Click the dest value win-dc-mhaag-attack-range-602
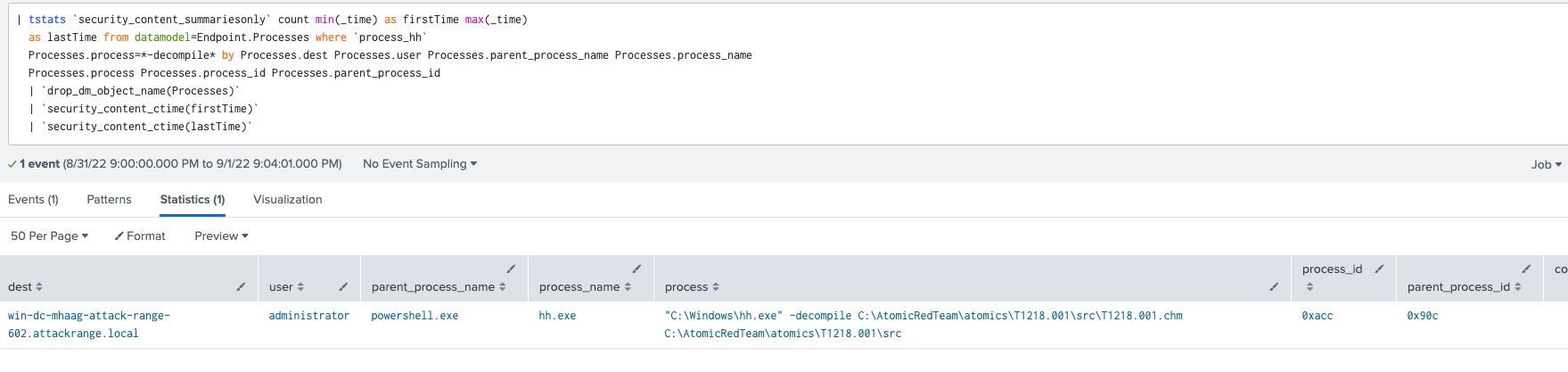 [x=89, y=325]
